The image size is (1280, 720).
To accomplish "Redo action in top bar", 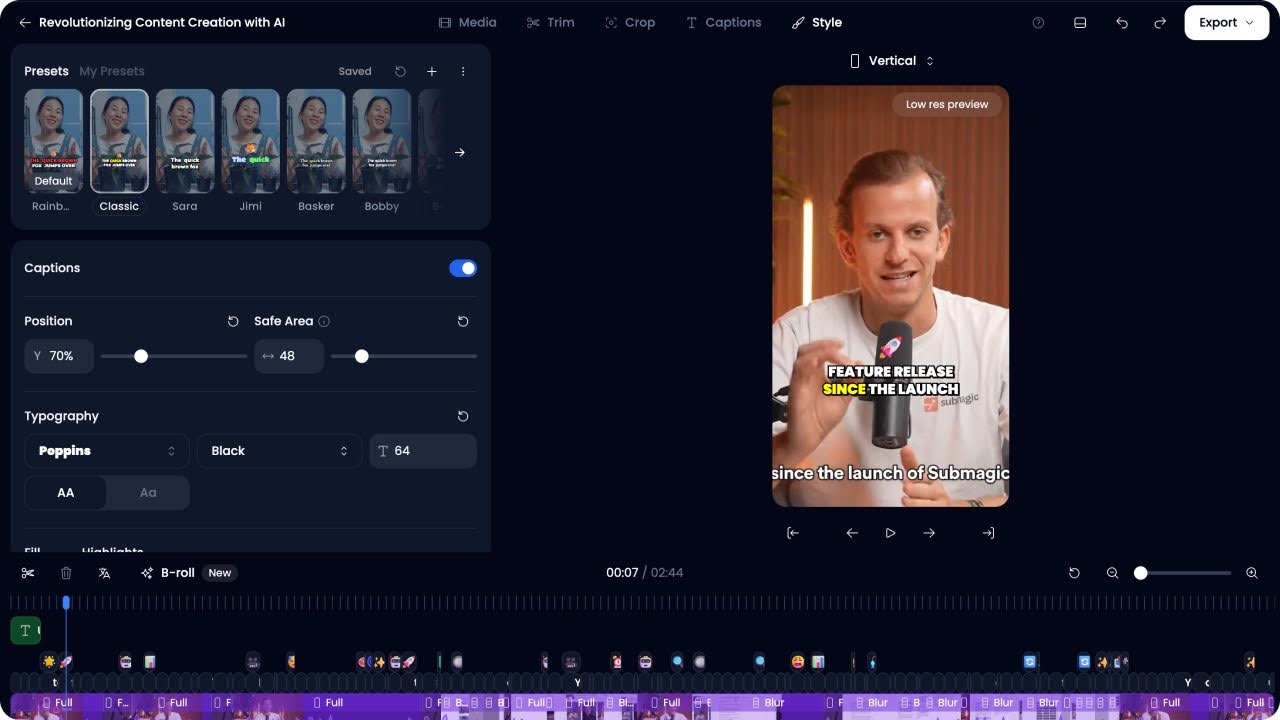I will pos(1160,23).
